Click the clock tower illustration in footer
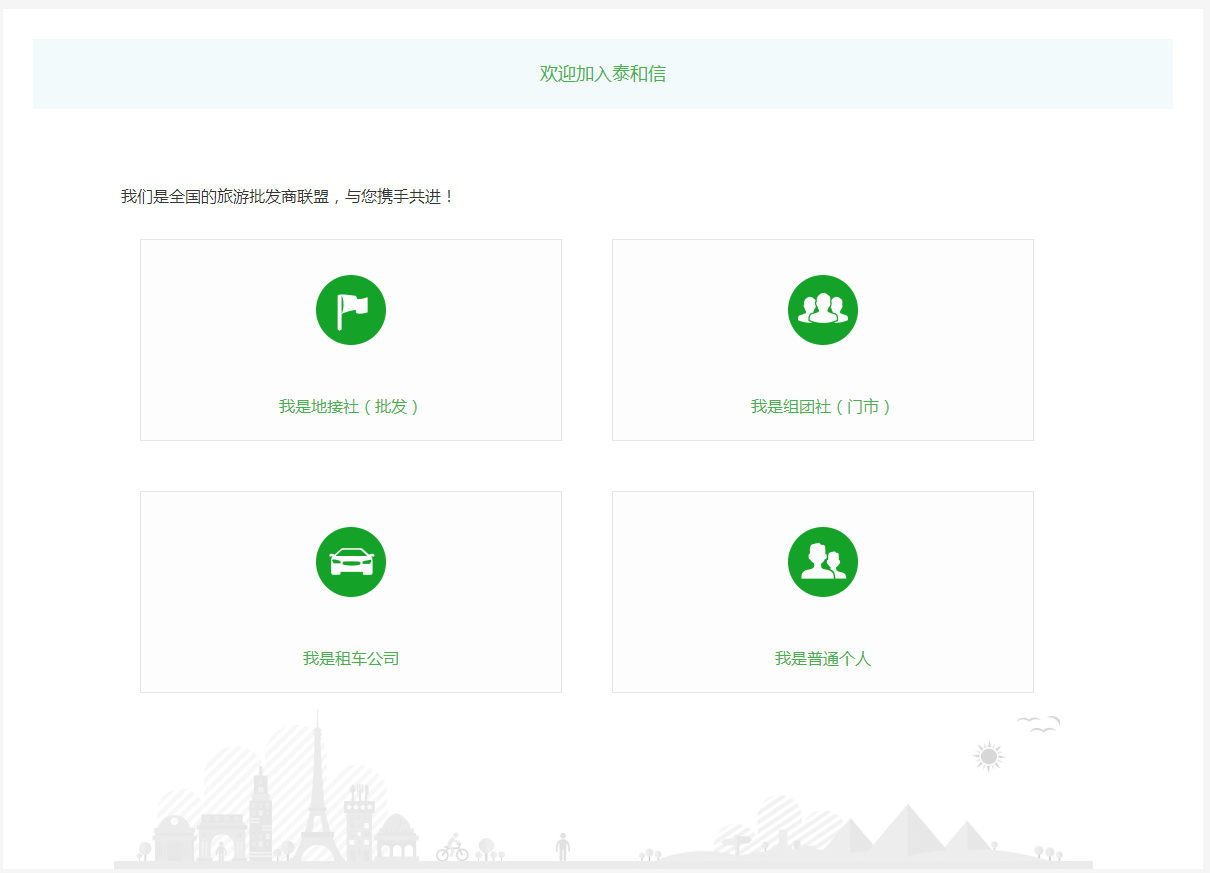Screen dimensions: 1210x873 [260, 815]
